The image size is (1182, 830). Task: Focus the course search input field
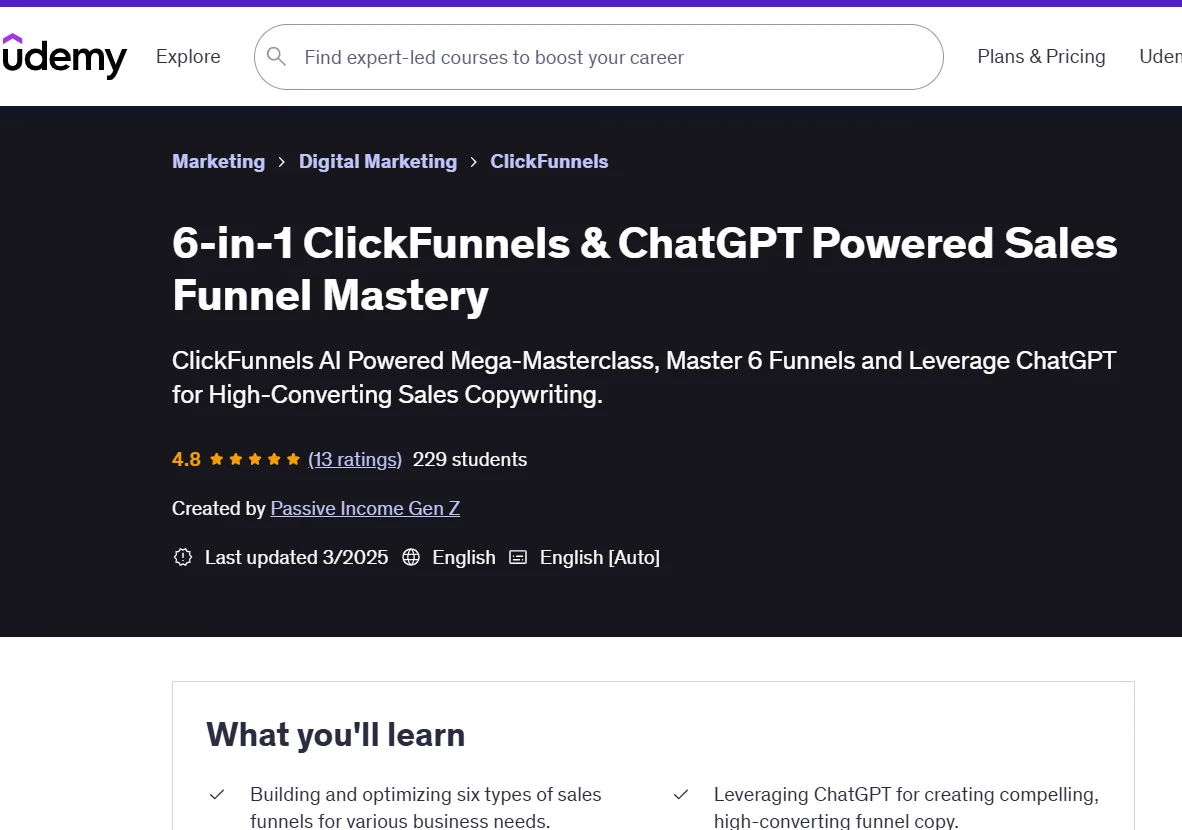point(600,57)
